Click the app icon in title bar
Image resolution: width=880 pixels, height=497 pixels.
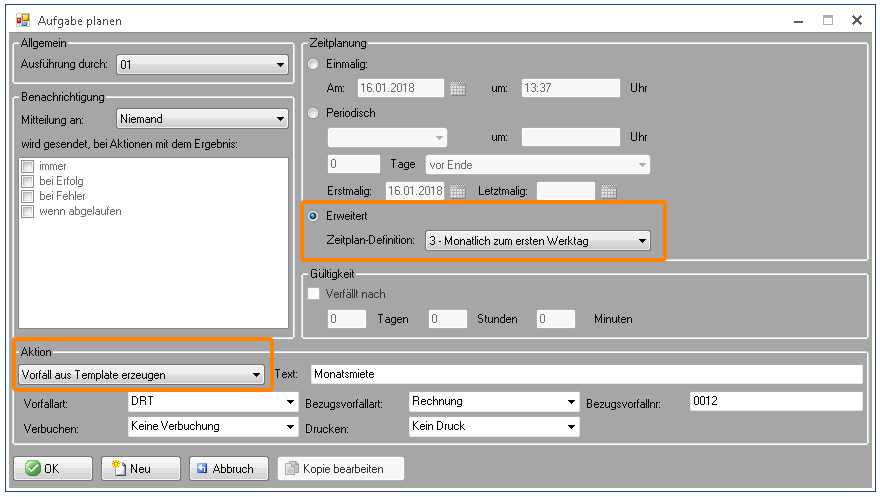click(x=23, y=20)
